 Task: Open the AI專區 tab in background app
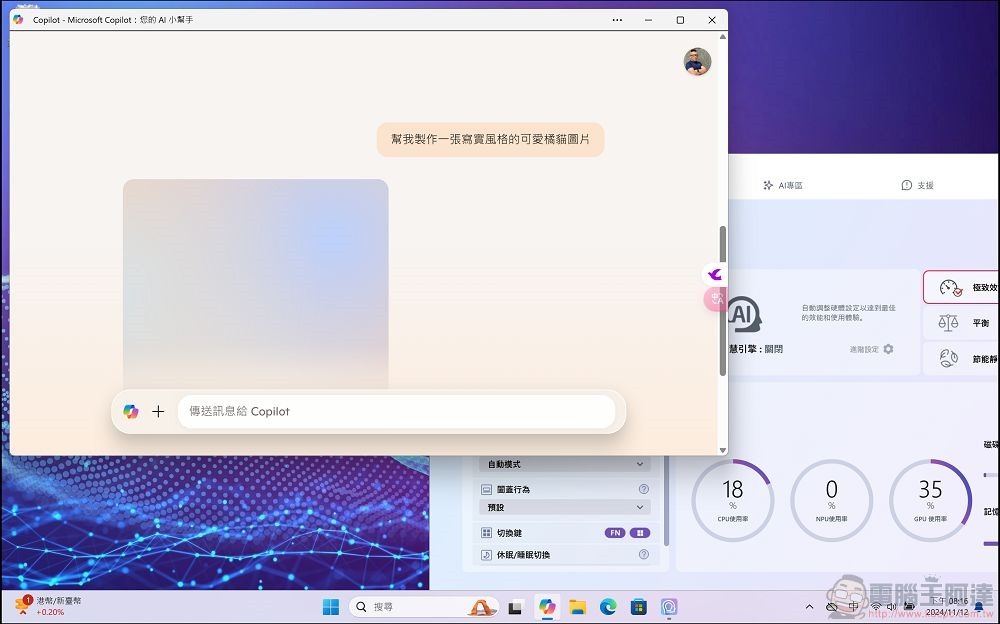783,185
